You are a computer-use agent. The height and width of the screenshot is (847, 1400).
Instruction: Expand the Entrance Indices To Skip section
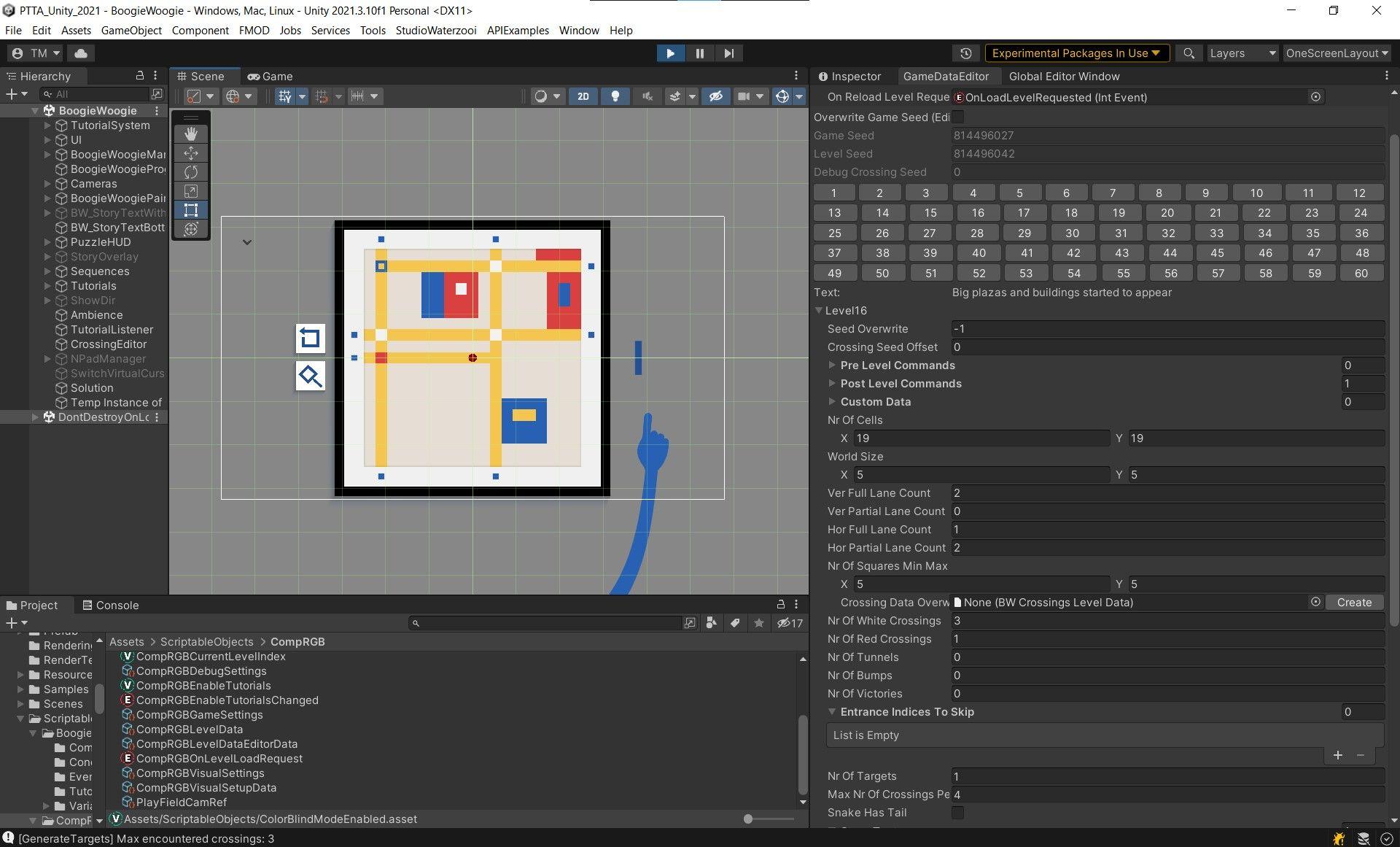[x=832, y=711]
